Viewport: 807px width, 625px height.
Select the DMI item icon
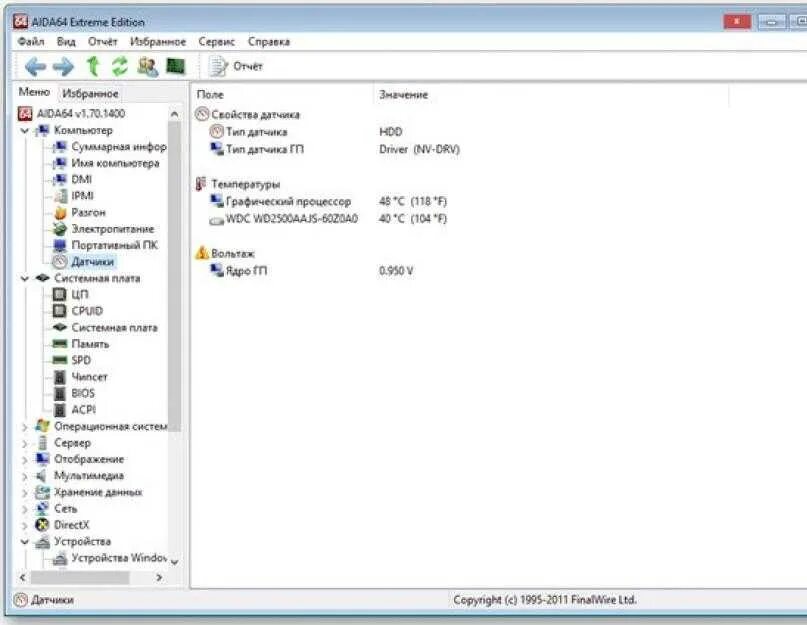[x=60, y=180]
